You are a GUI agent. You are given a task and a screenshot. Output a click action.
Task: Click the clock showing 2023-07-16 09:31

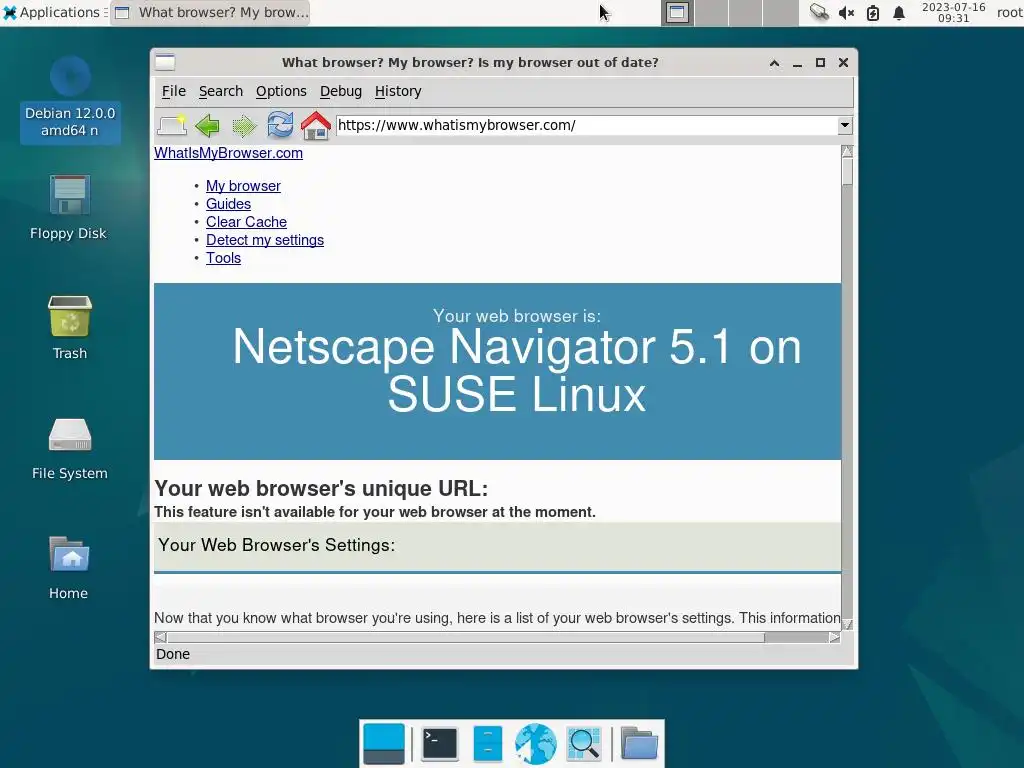pos(953,12)
